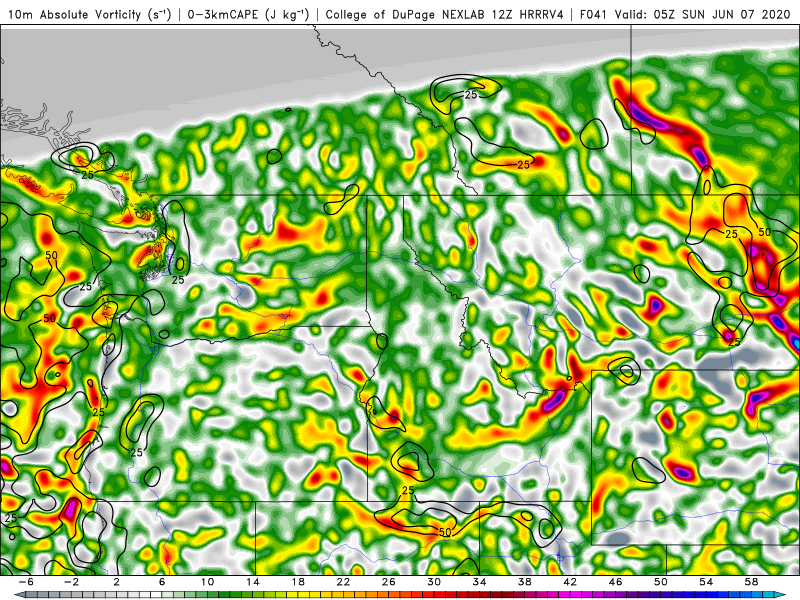The image size is (800, 600).
Task: Click the '6' color scale tick label
Action: [x=162, y=582]
